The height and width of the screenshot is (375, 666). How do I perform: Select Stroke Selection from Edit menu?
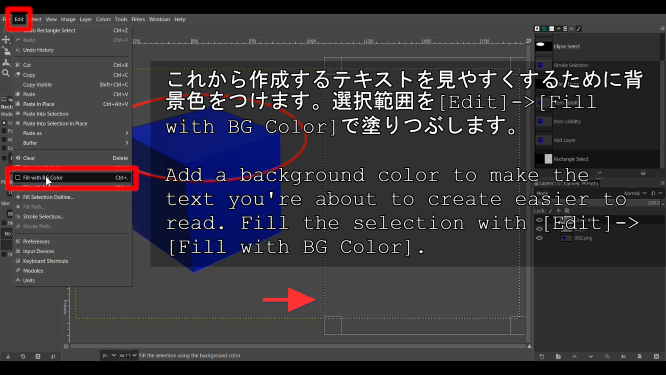[71, 217]
